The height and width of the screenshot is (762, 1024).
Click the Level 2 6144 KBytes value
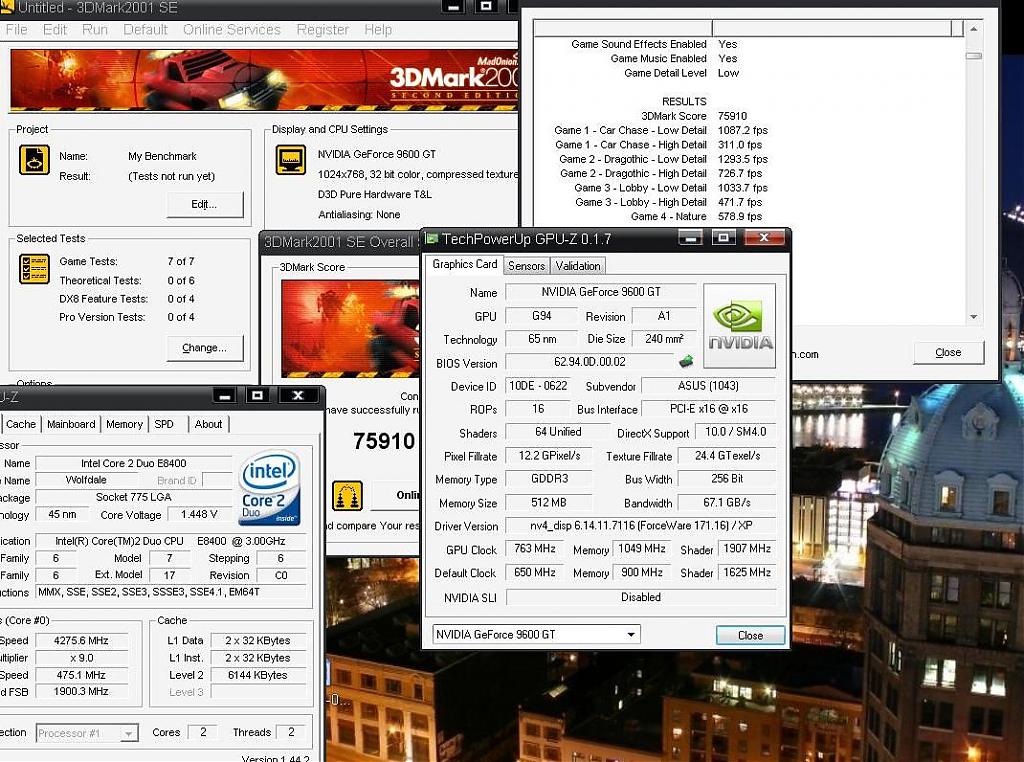[257, 675]
